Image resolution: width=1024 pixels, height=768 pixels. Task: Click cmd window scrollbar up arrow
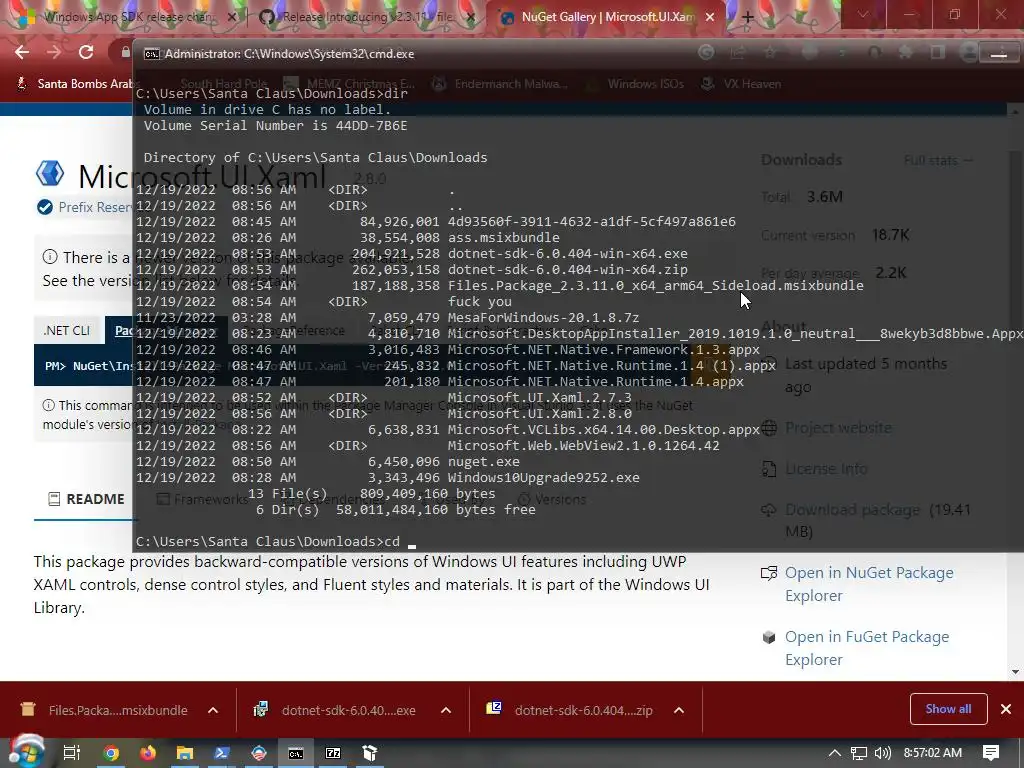coord(1014,112)
